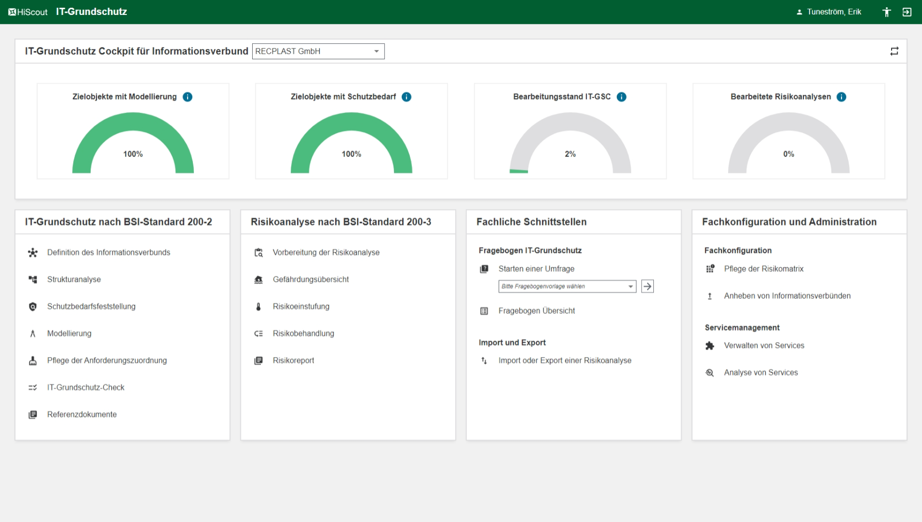This screenshot has height=522, width=922.
Task: Click the Zielobjekte mit Schutzbedarf 100% gauge
Action: (352, 143)
